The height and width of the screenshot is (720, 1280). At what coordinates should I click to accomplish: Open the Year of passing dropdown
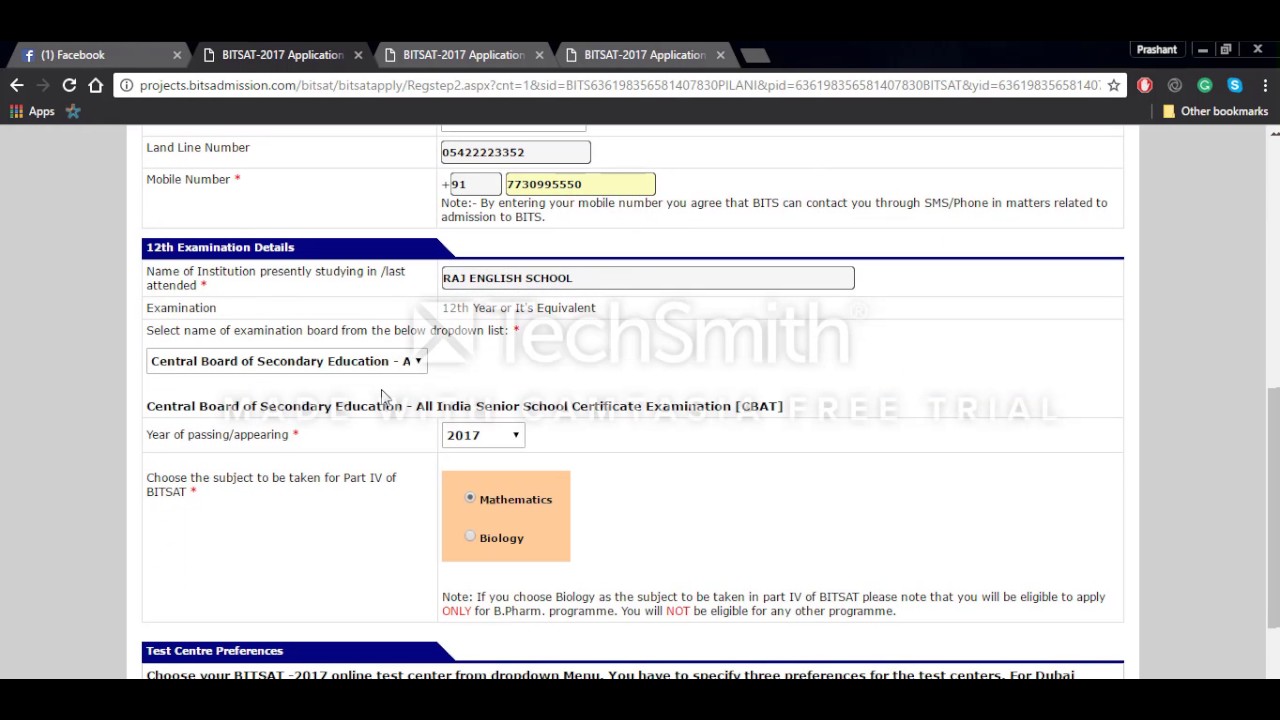pyautogui.click(x=483, y=435)
